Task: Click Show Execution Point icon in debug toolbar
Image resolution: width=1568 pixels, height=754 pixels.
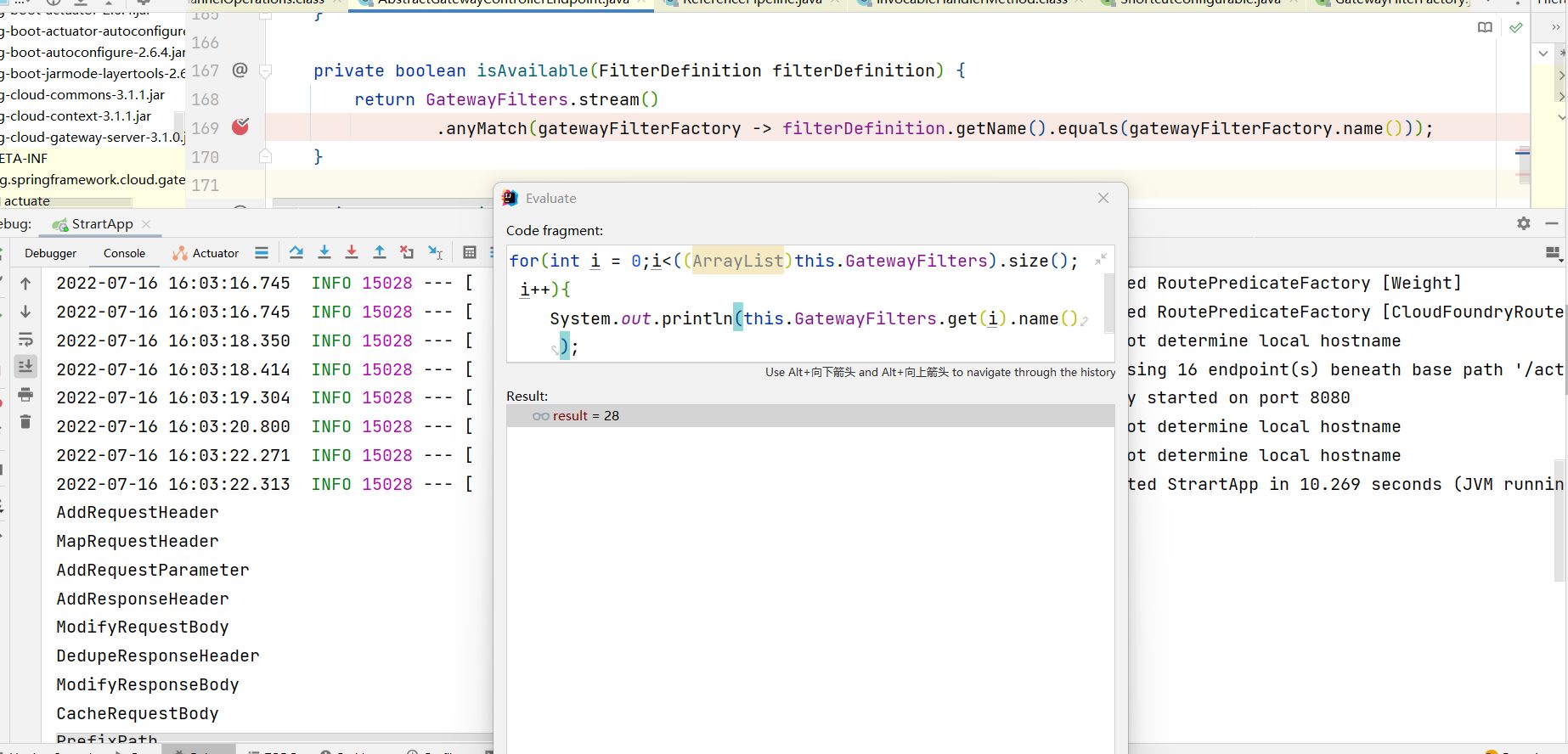Action: 262,252
